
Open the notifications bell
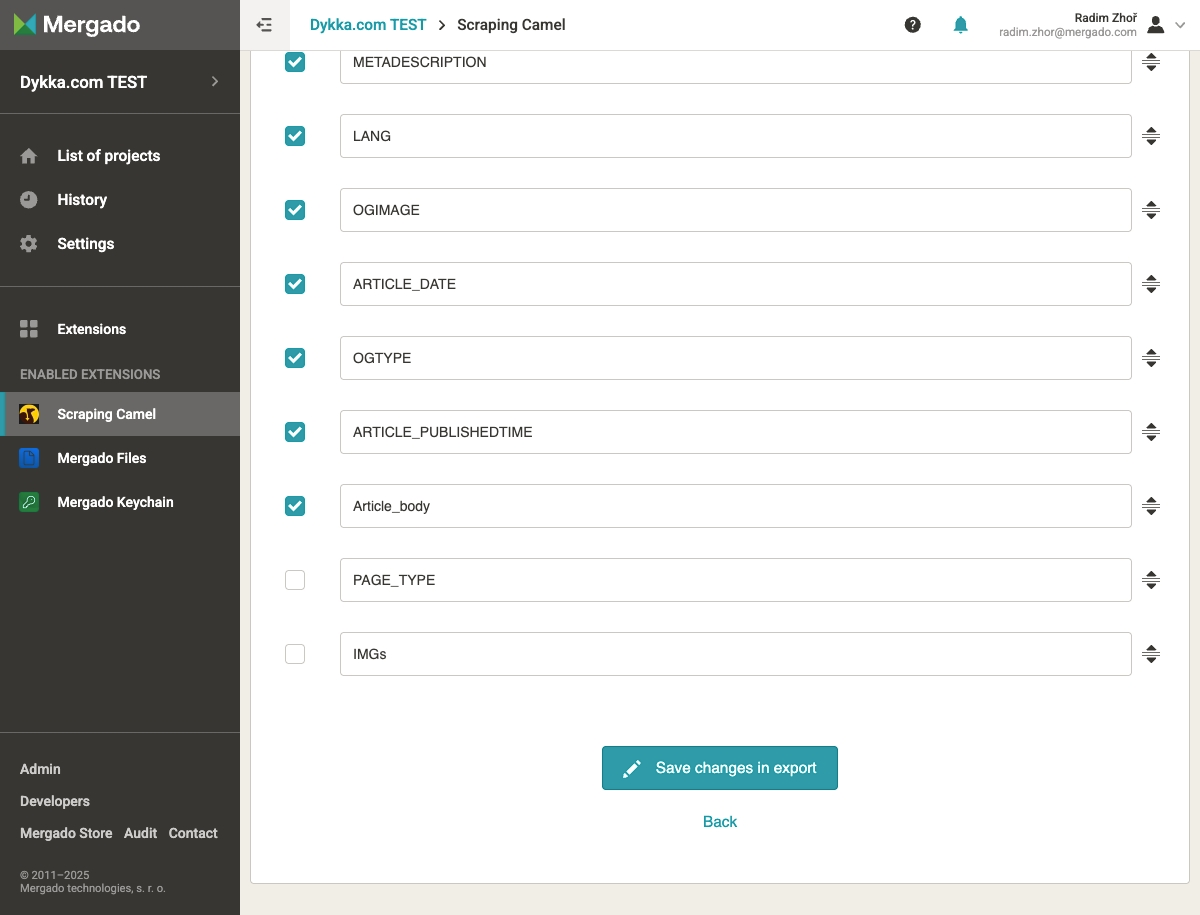[960, 25]
